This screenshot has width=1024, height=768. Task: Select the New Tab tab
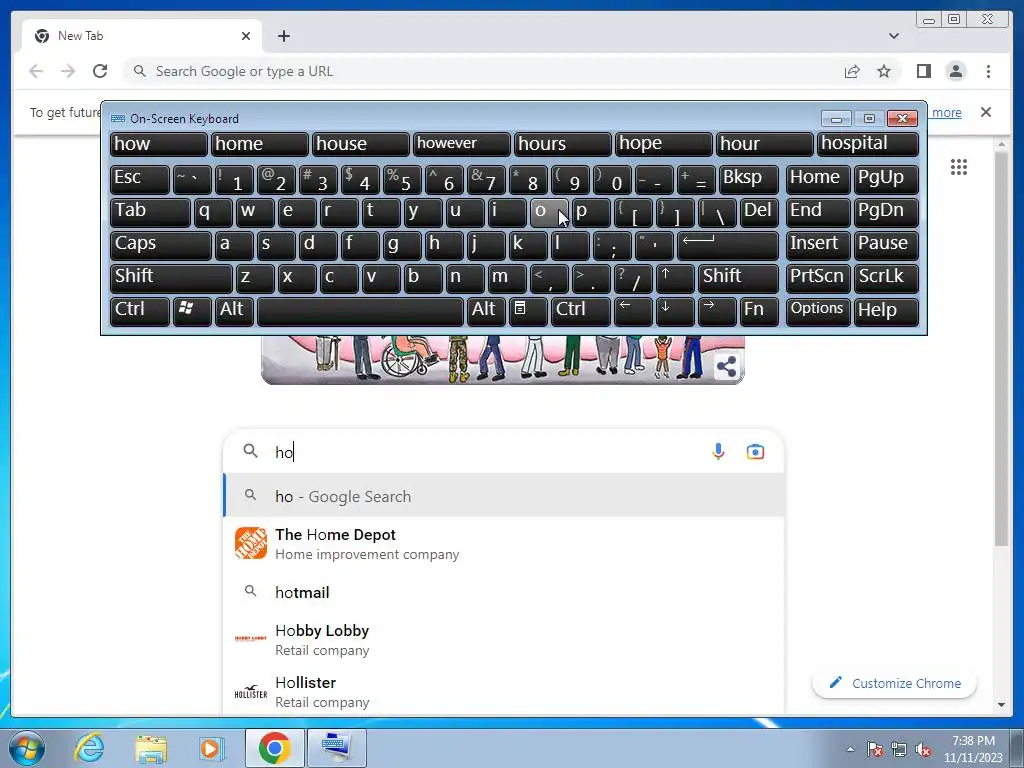pyautogui.click(x=142, y=36)
